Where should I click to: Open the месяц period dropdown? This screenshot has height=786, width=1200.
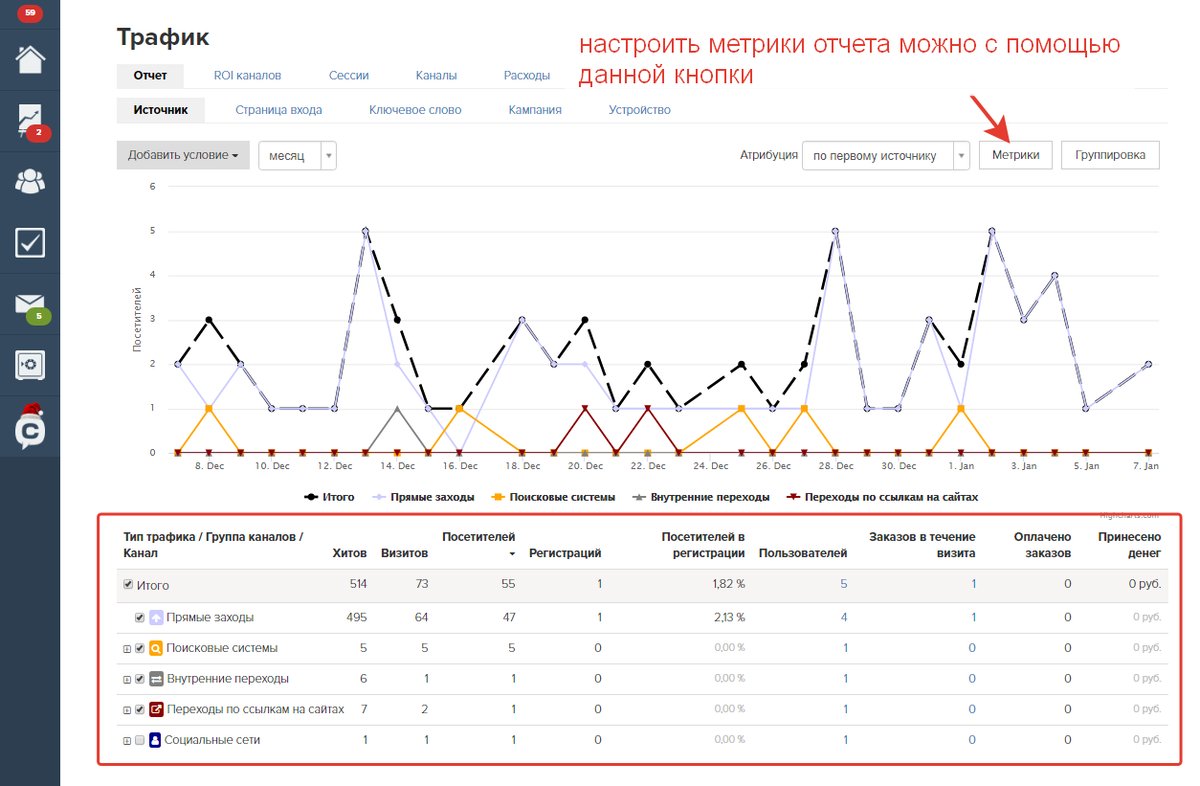click(x=297, y=155)
